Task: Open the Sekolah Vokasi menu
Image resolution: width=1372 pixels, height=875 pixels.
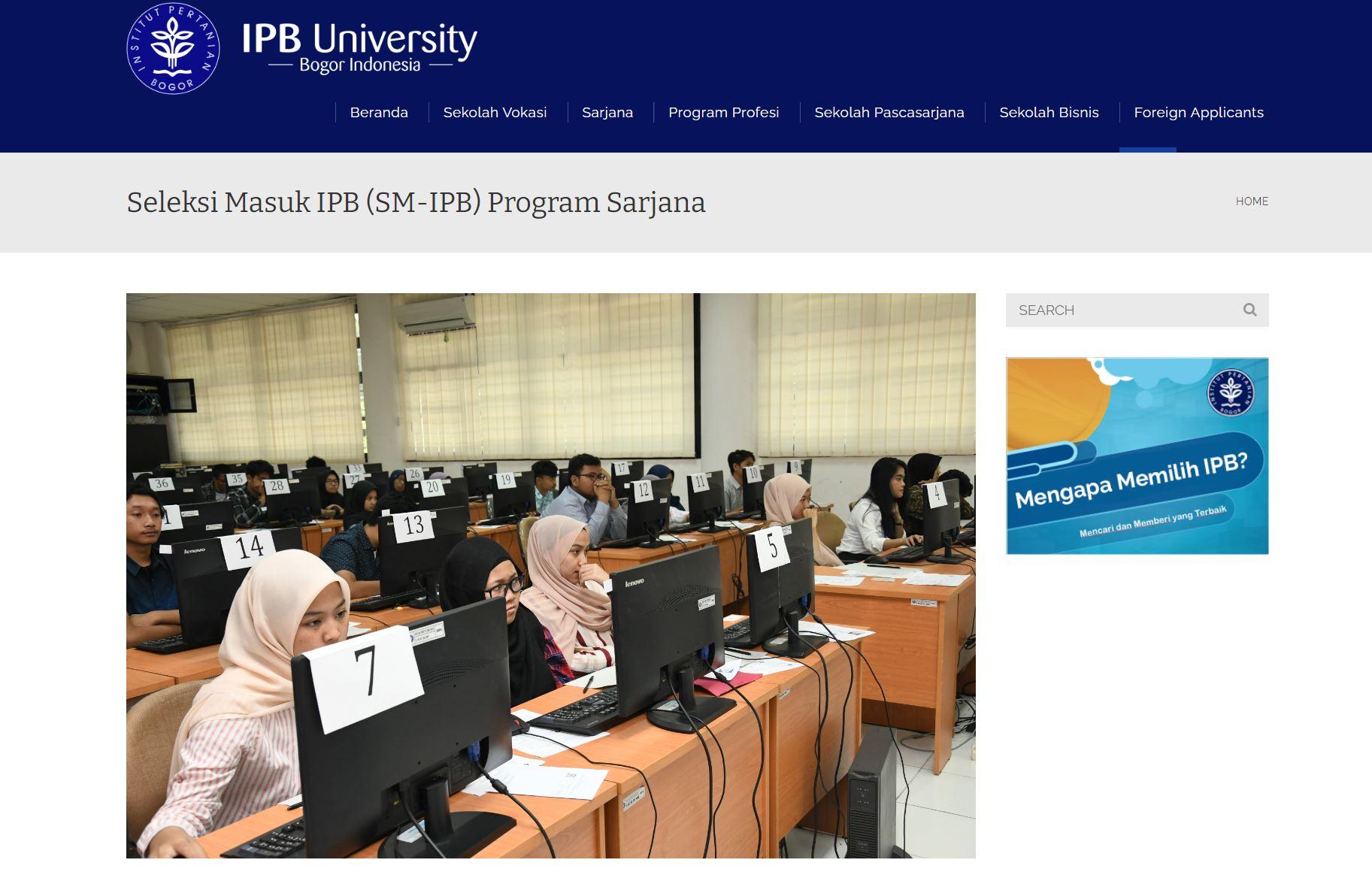Action: [x=495, y=113]
